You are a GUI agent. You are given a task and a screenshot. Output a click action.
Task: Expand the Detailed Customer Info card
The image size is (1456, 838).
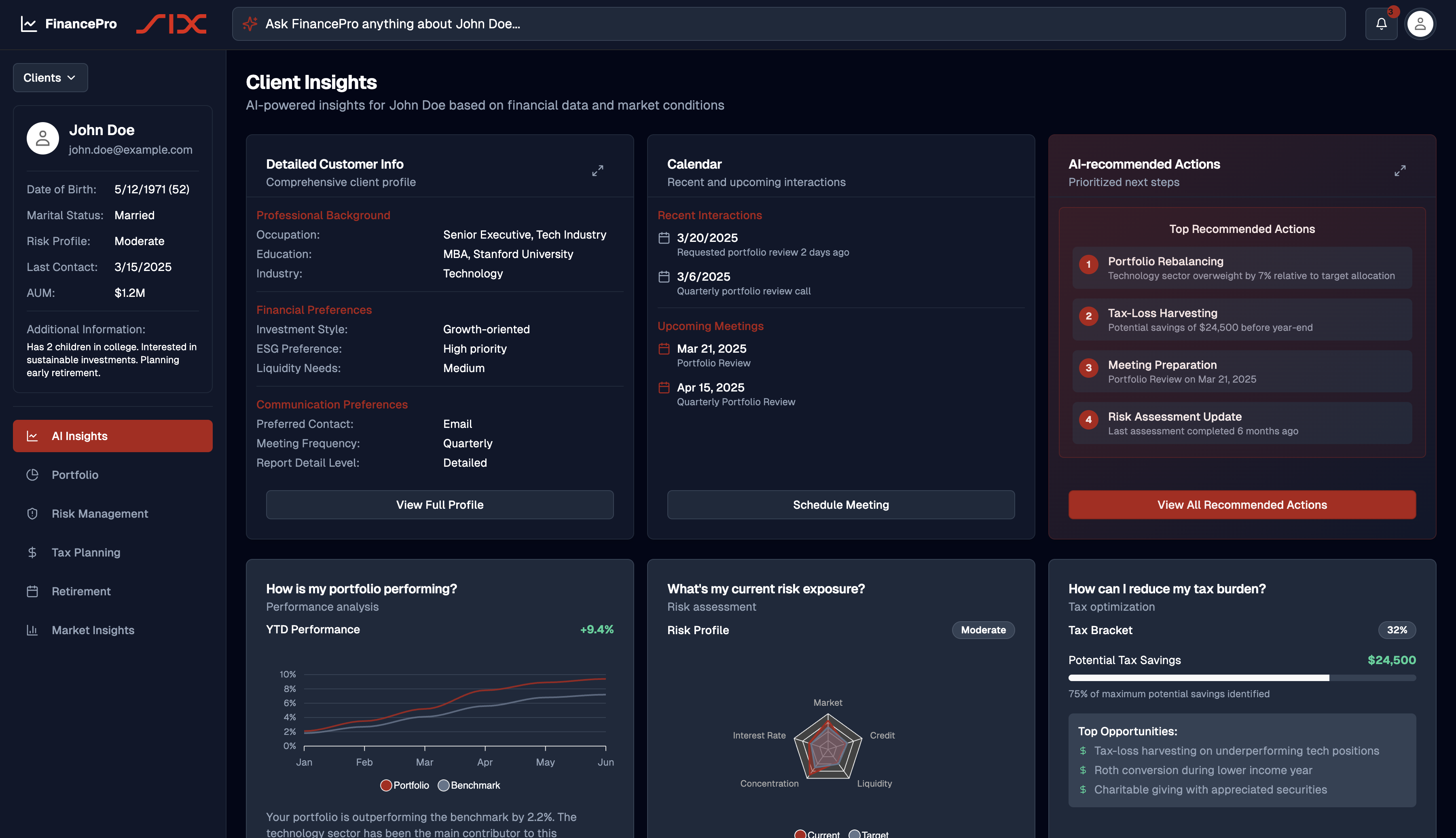tap(597, 170)
